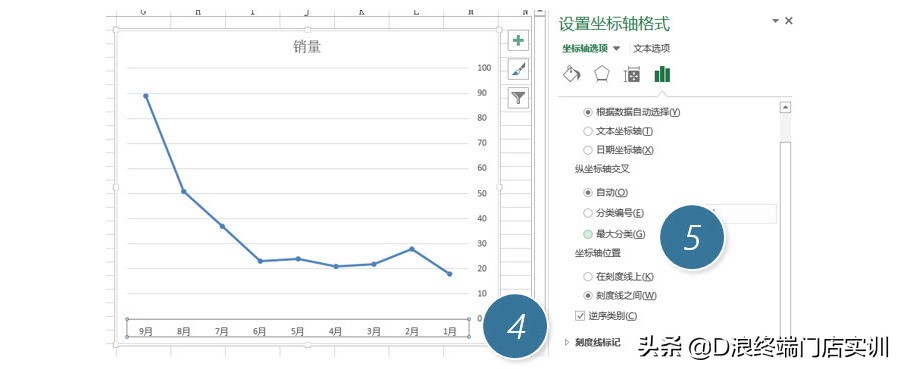Click the 6月 axis label
This screenshot has width=900, height=369.
[259, 331]
